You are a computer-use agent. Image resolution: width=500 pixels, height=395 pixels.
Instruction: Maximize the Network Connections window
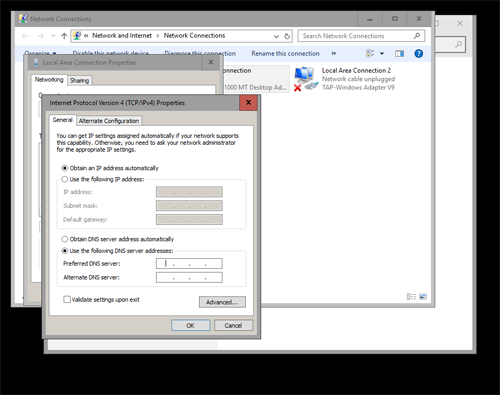tap(395, 19)
